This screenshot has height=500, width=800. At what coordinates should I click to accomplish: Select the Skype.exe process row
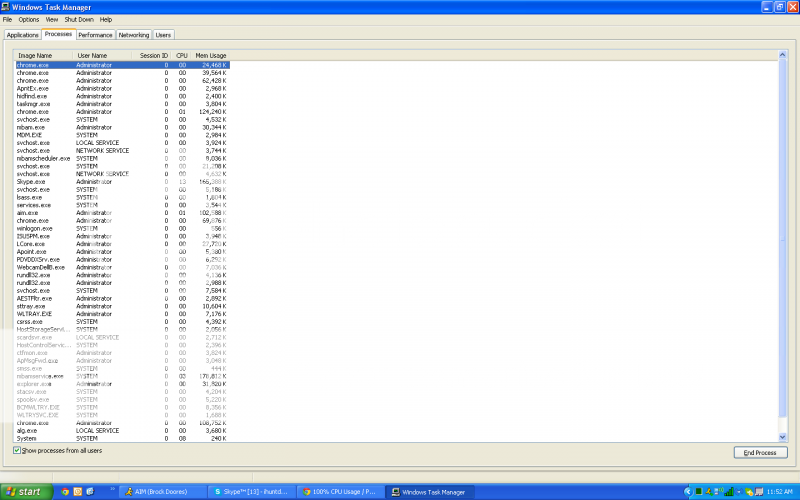click(122, 182)
